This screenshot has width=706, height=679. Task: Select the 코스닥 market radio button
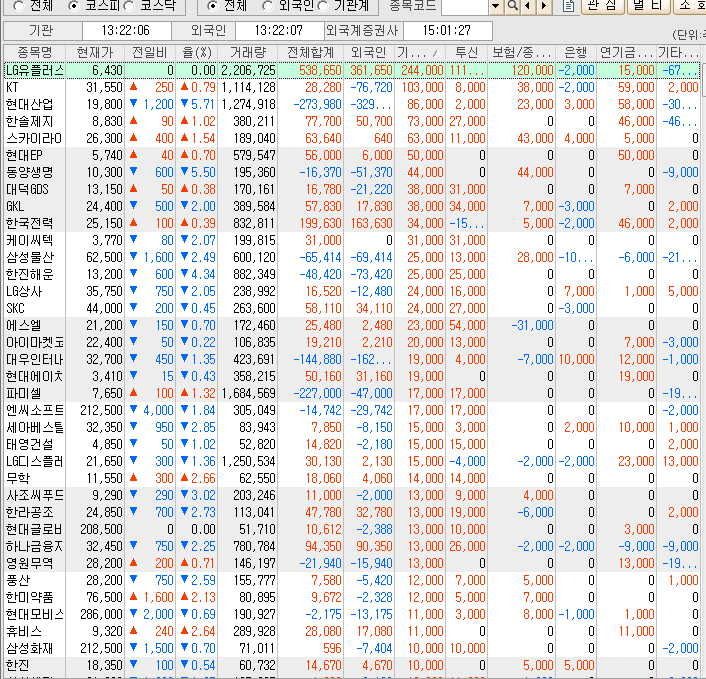point(129,6)
